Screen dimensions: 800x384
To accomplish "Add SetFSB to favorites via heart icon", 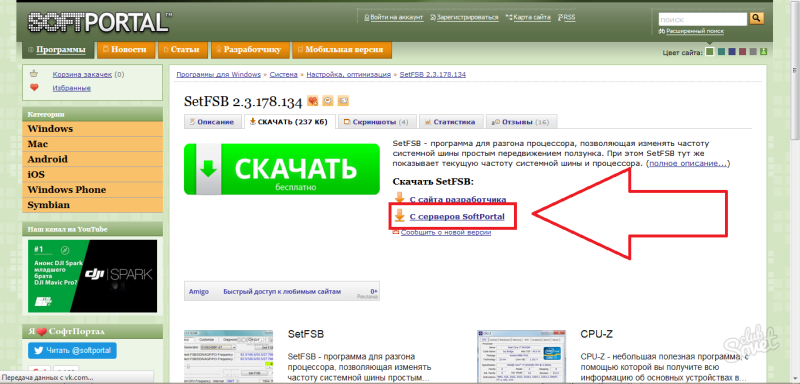I will 313,101.
